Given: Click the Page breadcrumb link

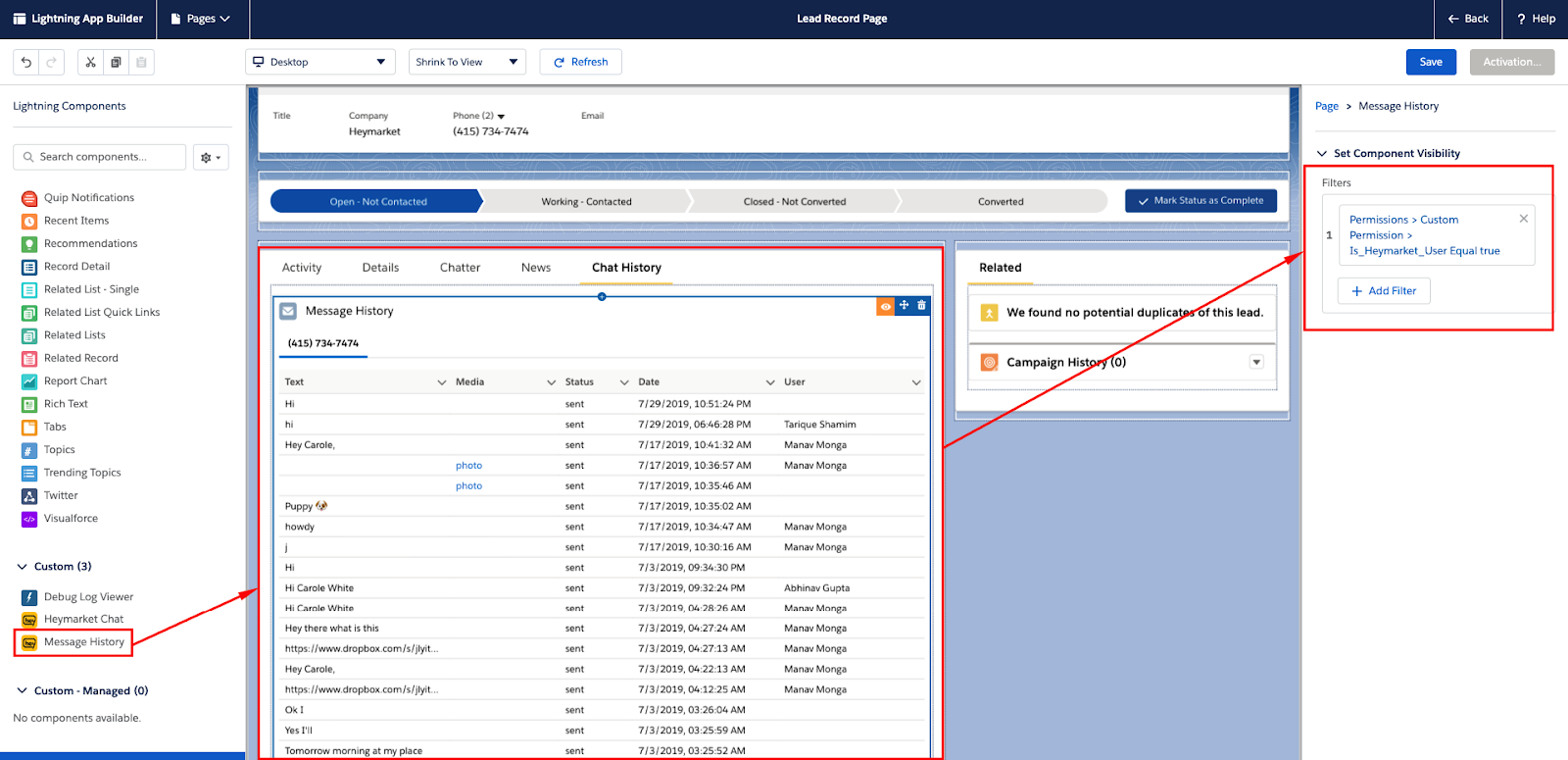Looking at the screenshot, I should click(1327, 106).
